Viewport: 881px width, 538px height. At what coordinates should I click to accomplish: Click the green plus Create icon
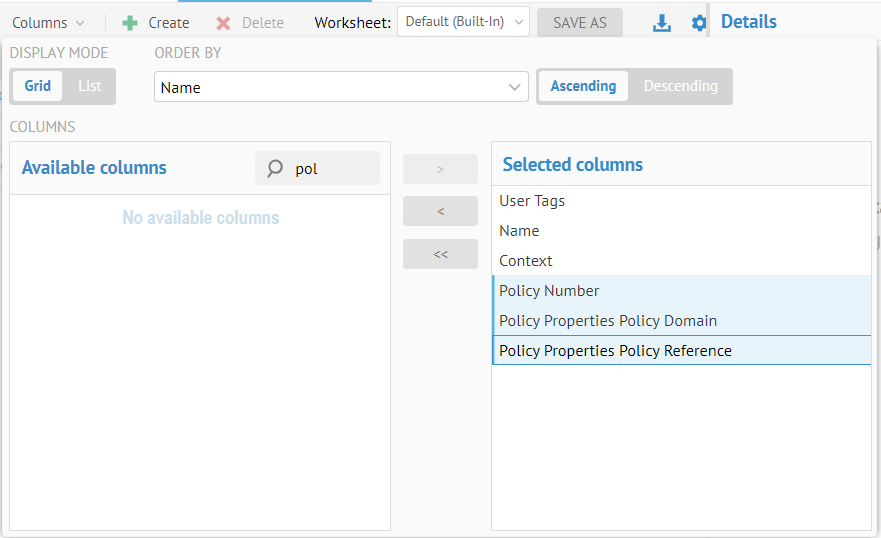[130, 22]
